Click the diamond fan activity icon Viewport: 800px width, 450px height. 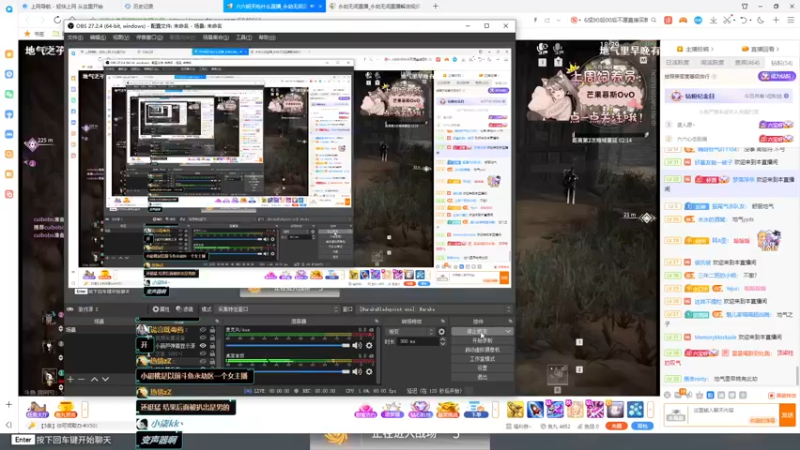(420, 410)
